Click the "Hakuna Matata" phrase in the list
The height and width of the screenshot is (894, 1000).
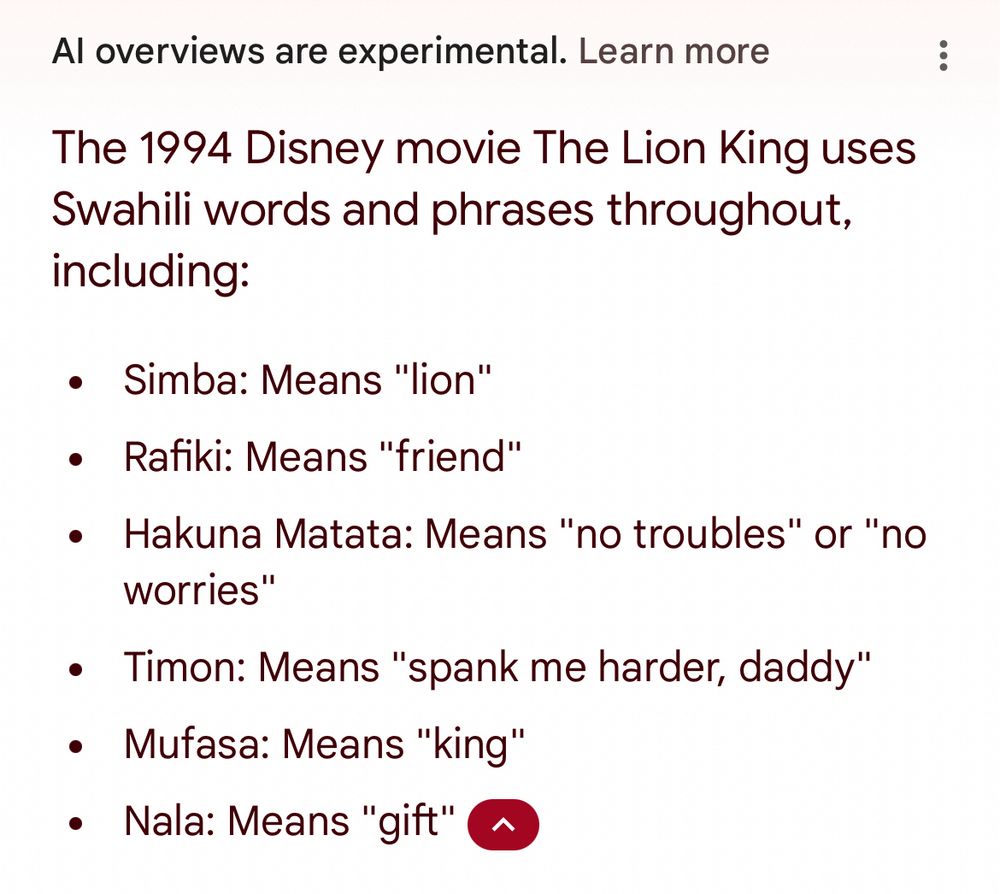[262, 534]
